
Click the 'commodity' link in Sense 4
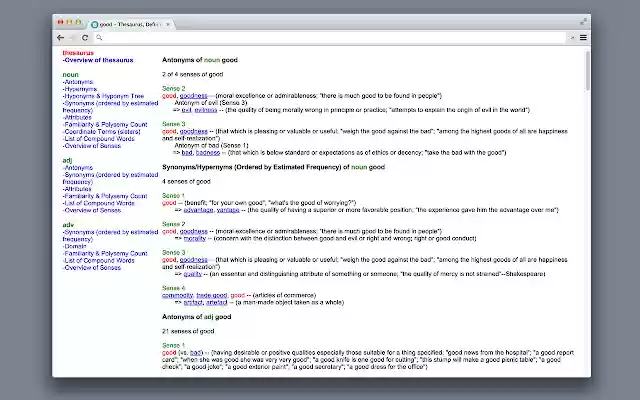pos(178,296)
